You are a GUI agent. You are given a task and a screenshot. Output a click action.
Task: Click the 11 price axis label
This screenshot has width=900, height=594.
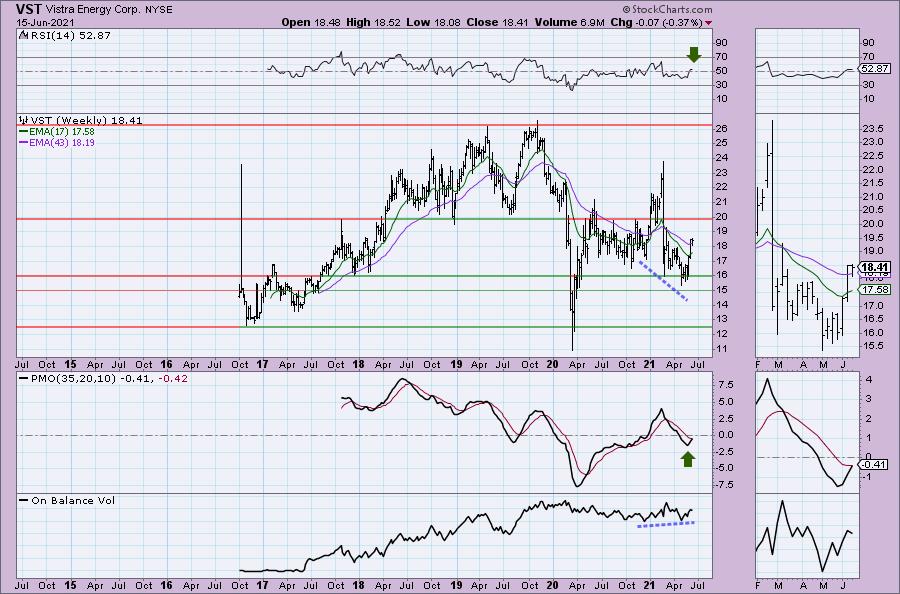click(721, 348)
